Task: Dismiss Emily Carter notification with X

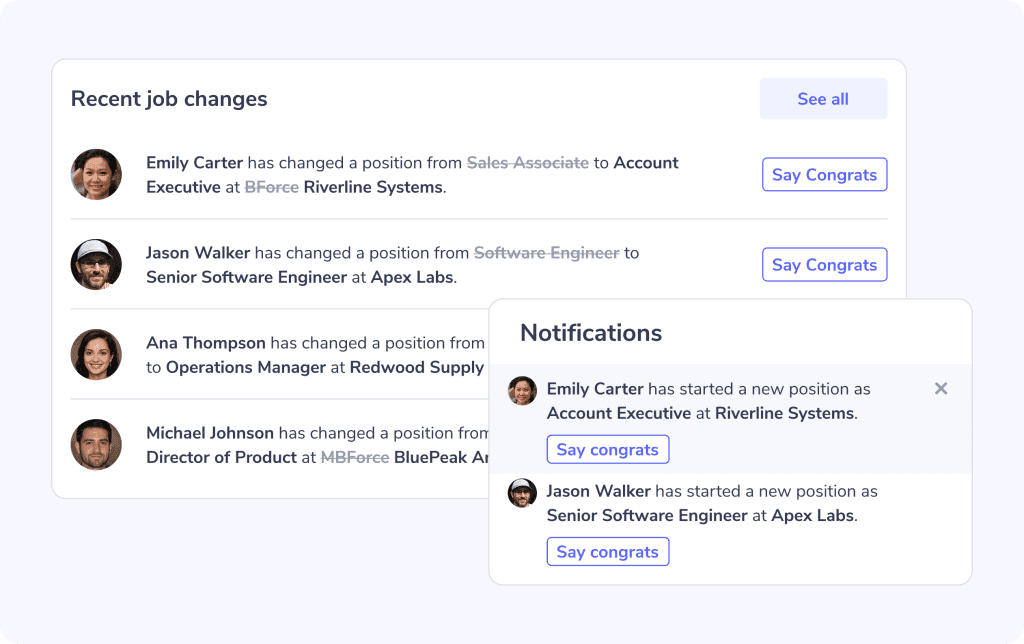Action: tap(940, 389)
